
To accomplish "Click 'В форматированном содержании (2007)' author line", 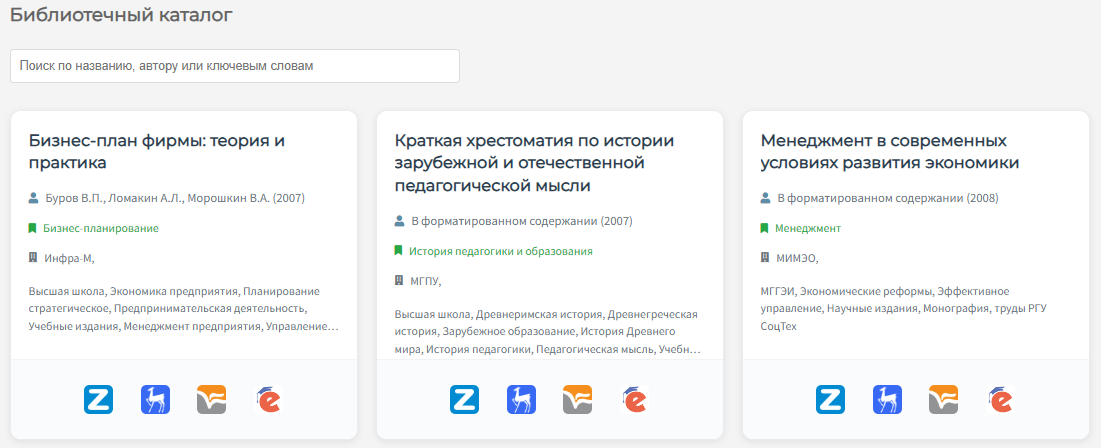I will [x=522, y=221].
